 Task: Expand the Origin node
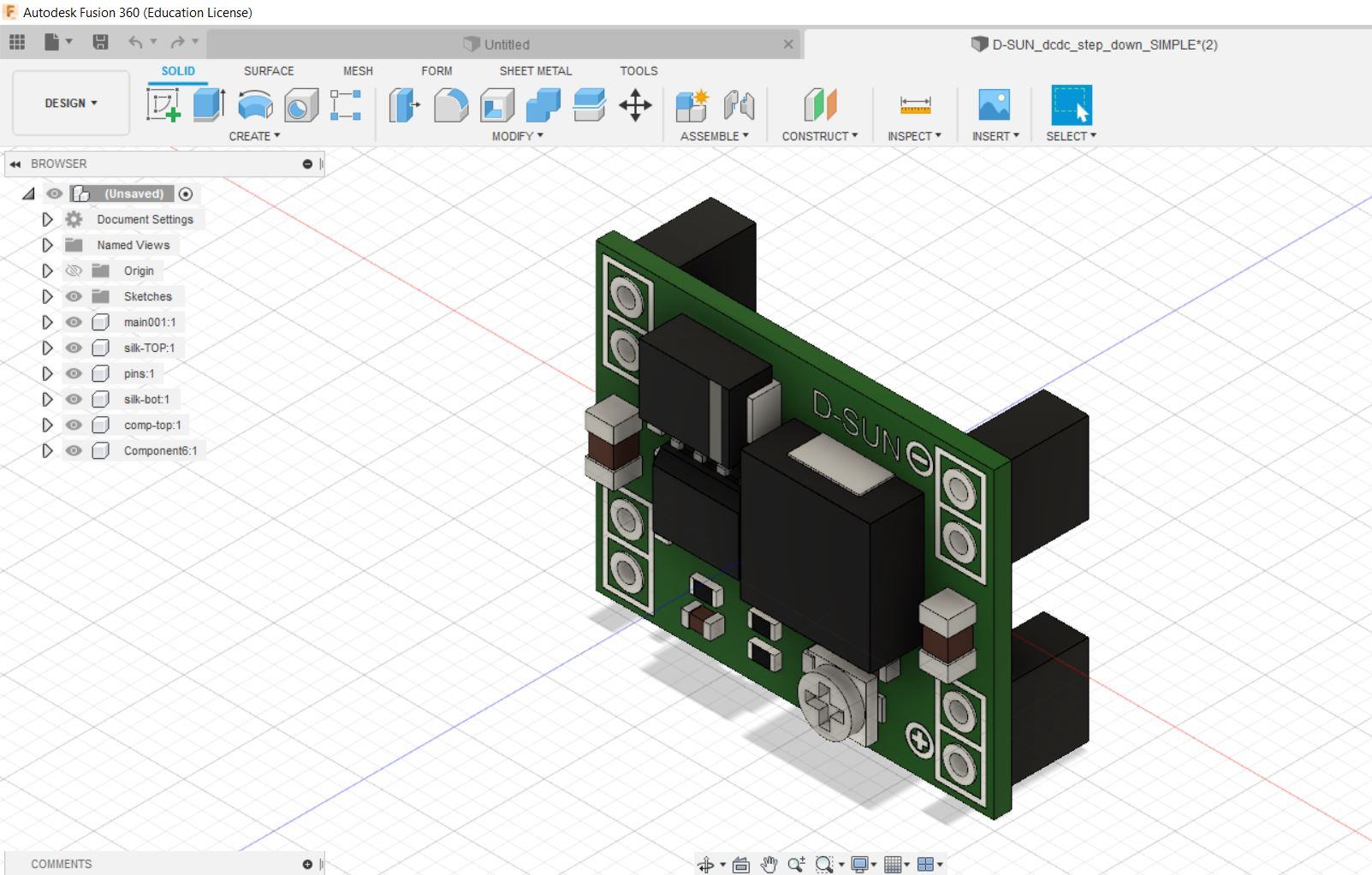coord(47,271)
